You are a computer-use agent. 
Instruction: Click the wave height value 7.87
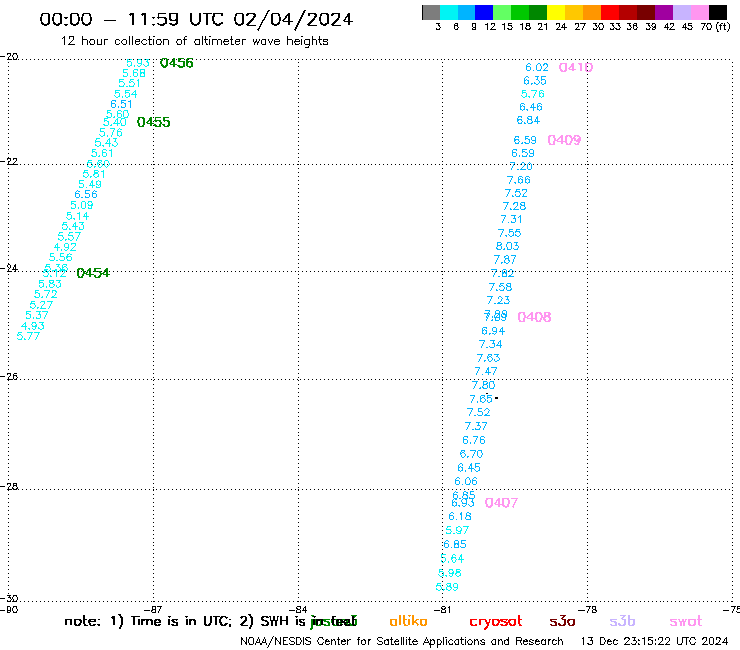click(505, 260)
